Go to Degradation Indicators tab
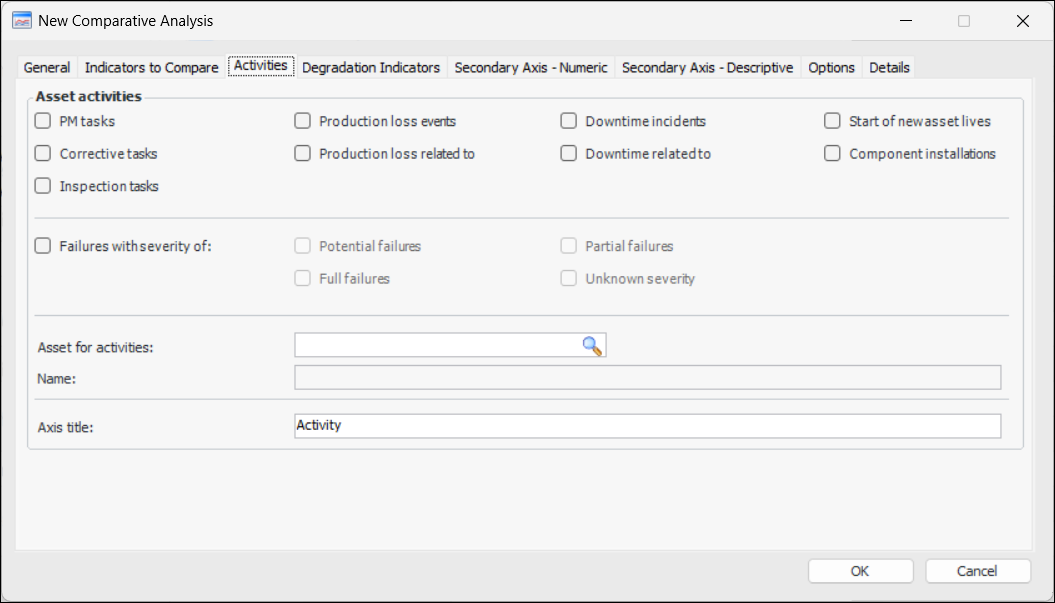 (x=371, y=68)
